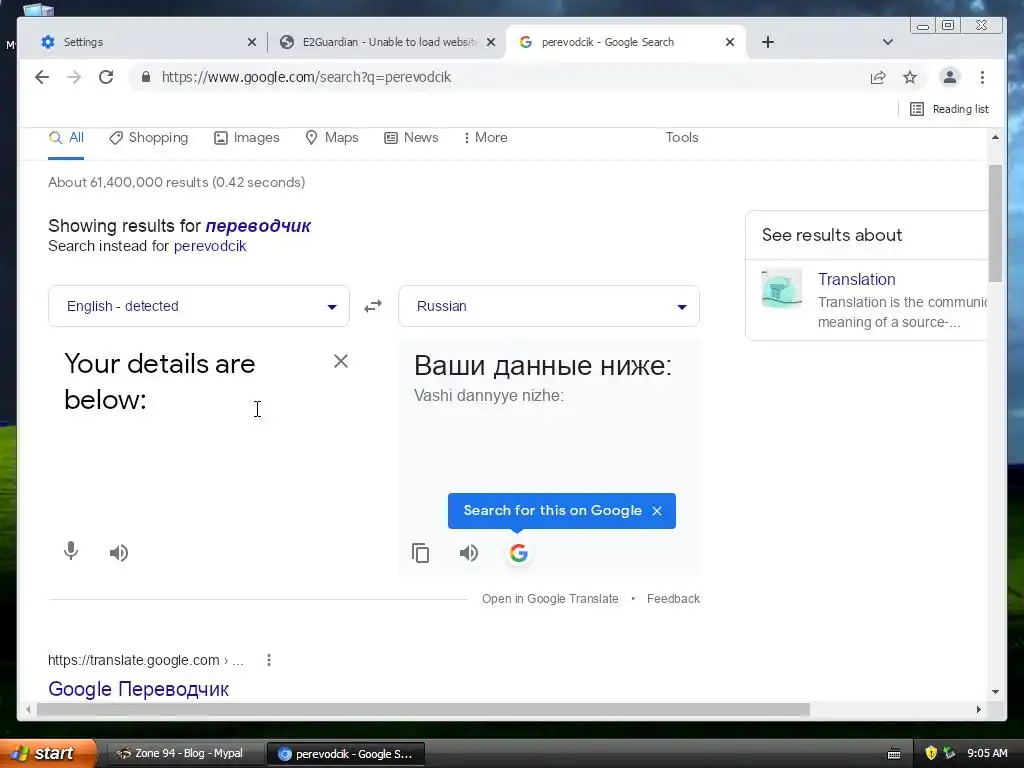This screenshot has height=768, width=1024.
Task: Select the All search filter
Action: pyautogui.click(x=66, y=138)
